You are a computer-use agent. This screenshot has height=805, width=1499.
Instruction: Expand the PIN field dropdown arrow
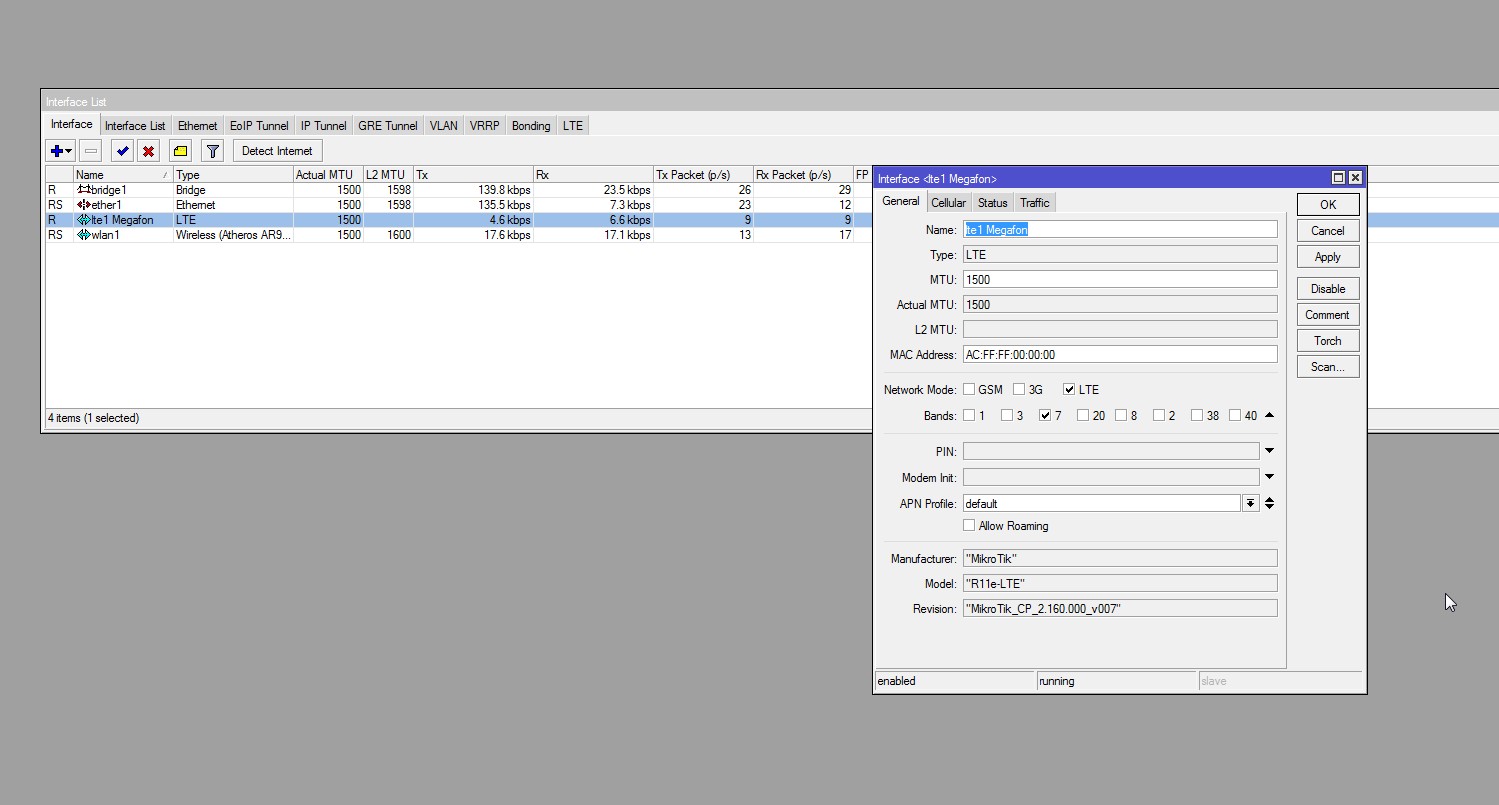1269,451
